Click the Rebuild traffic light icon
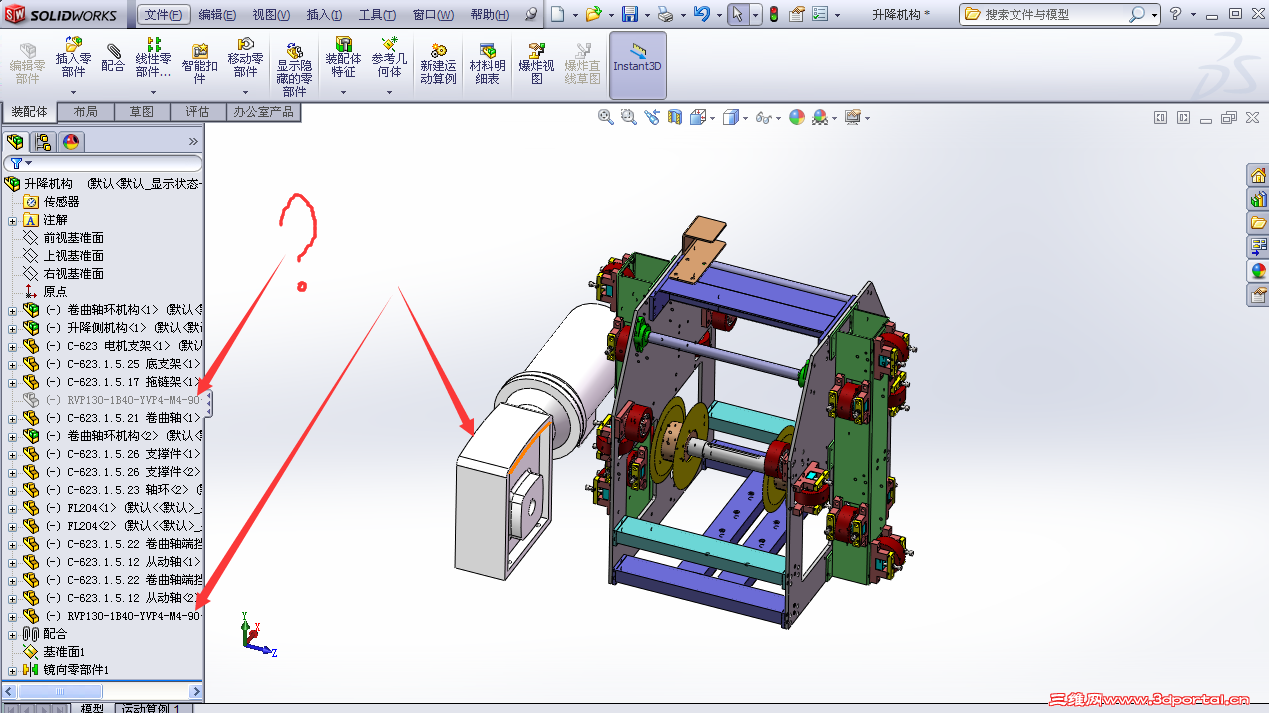1269x713 pixels. [x=773, y=14]
